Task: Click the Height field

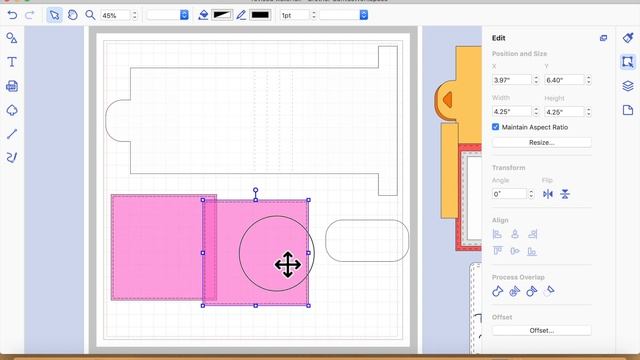Action: [x=564, y=111]
